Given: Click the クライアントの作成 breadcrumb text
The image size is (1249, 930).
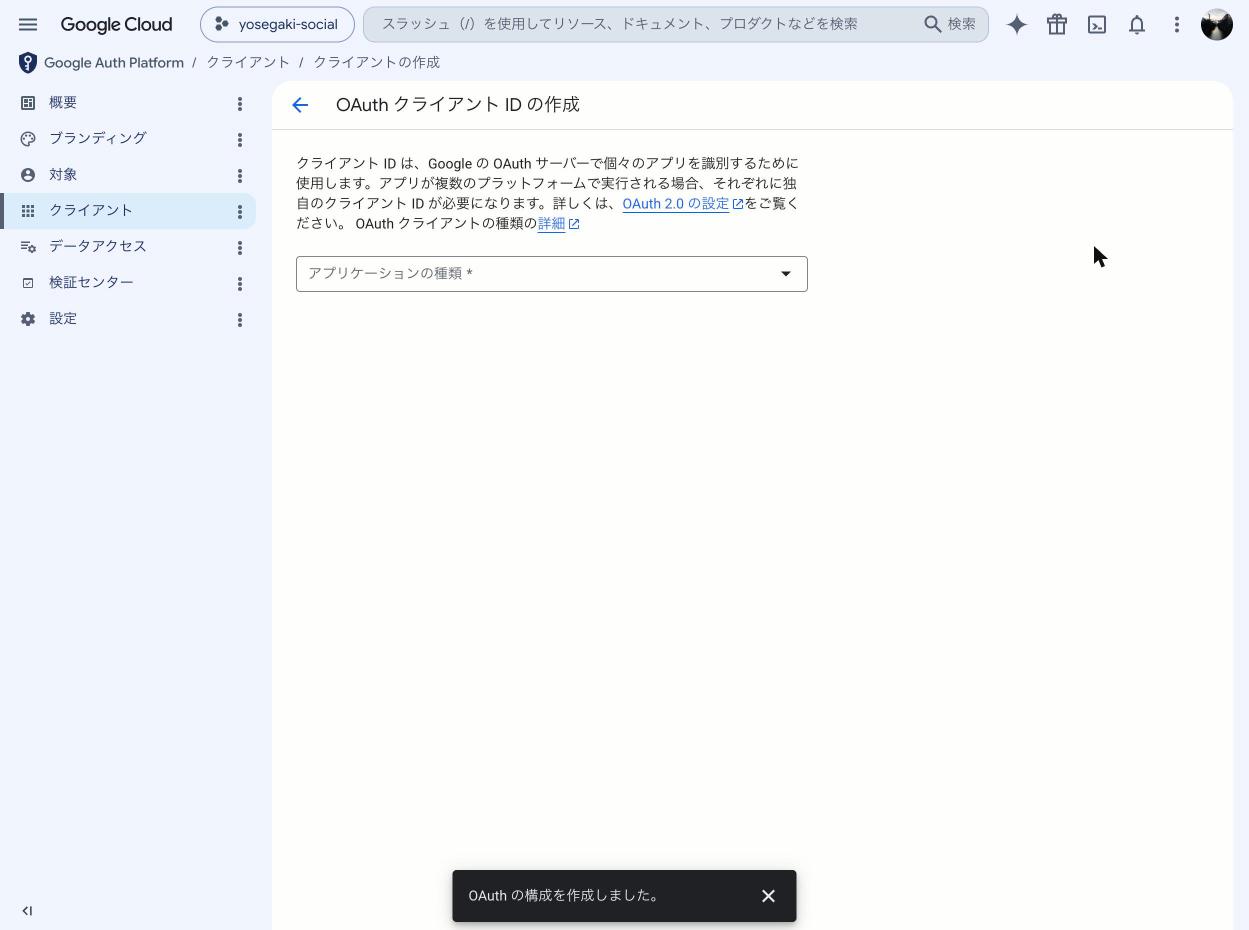Looking at the screenshot, I should pyautogui.click(x=377, y=62).
